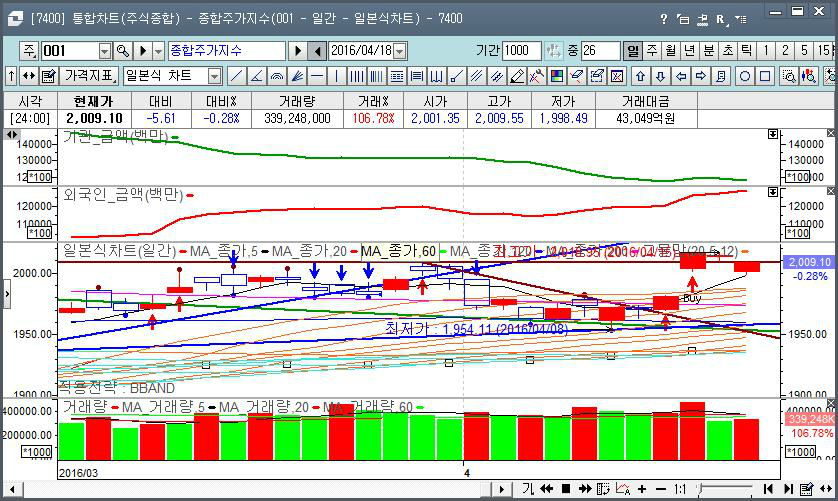Open the color palette icon in toolbar

[557, 76]
